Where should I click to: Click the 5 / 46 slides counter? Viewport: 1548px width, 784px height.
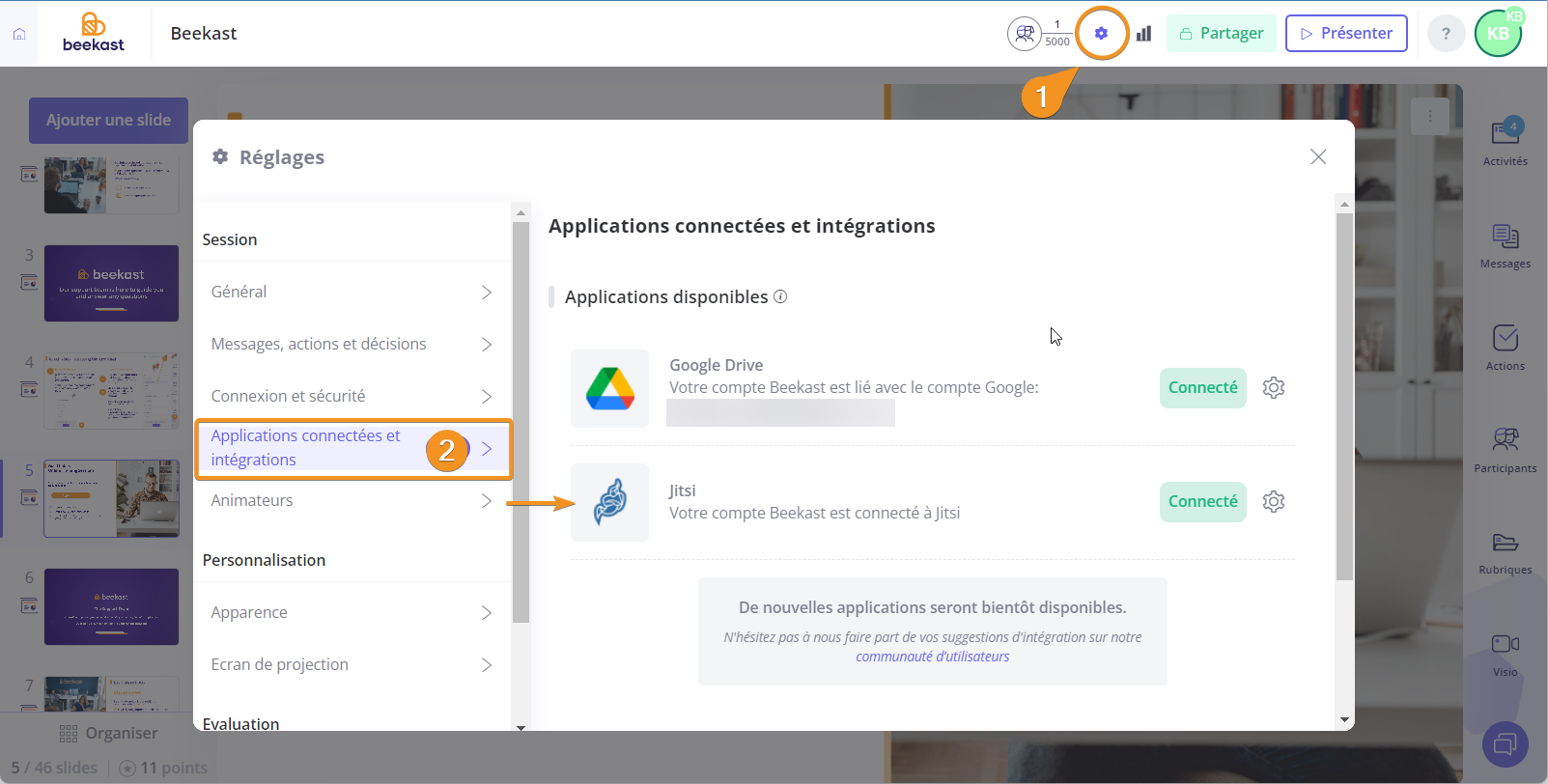(54, 768)
